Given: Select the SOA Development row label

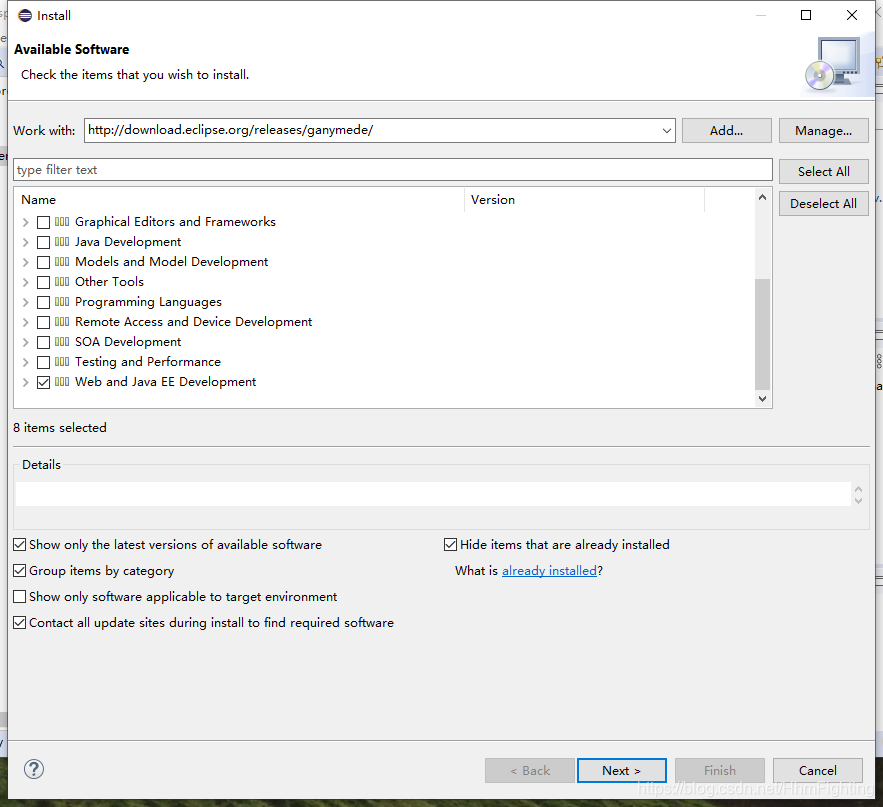Looking at the screenshot, I should (128, 342).
